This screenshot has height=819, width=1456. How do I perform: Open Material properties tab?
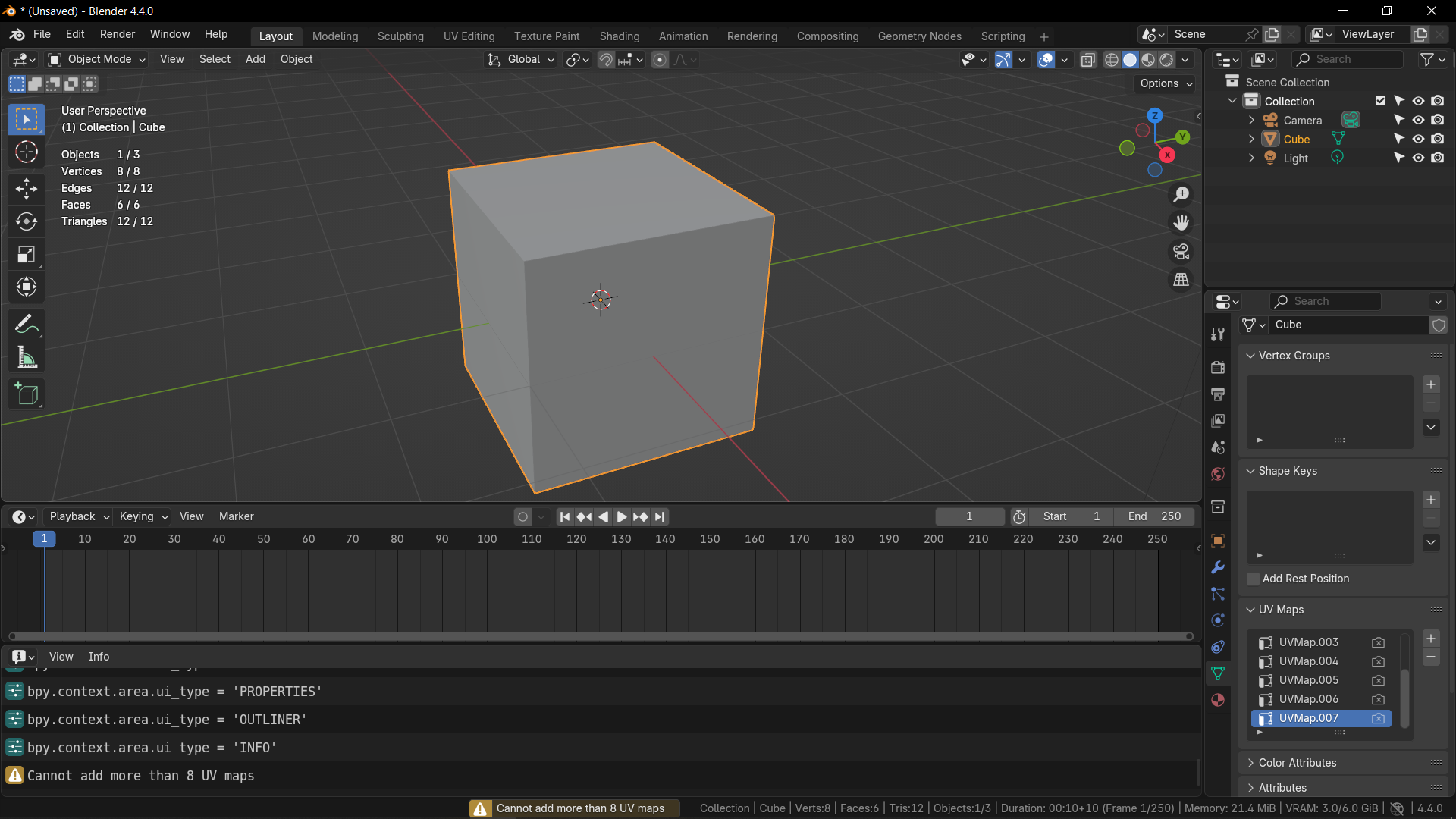point(1218,700)
